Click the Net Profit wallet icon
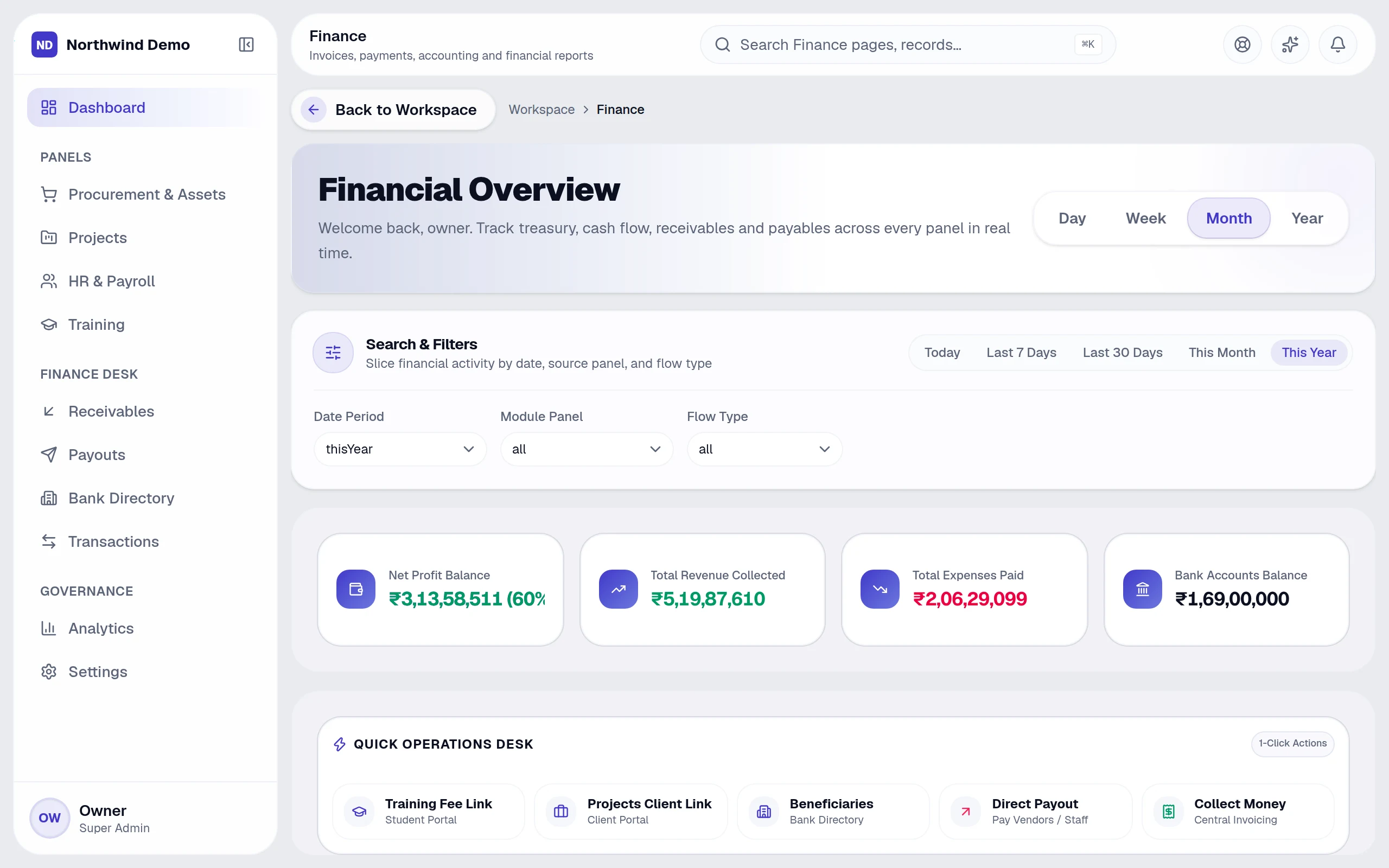This screenshot has width=1389, height=868. (356, 589)
